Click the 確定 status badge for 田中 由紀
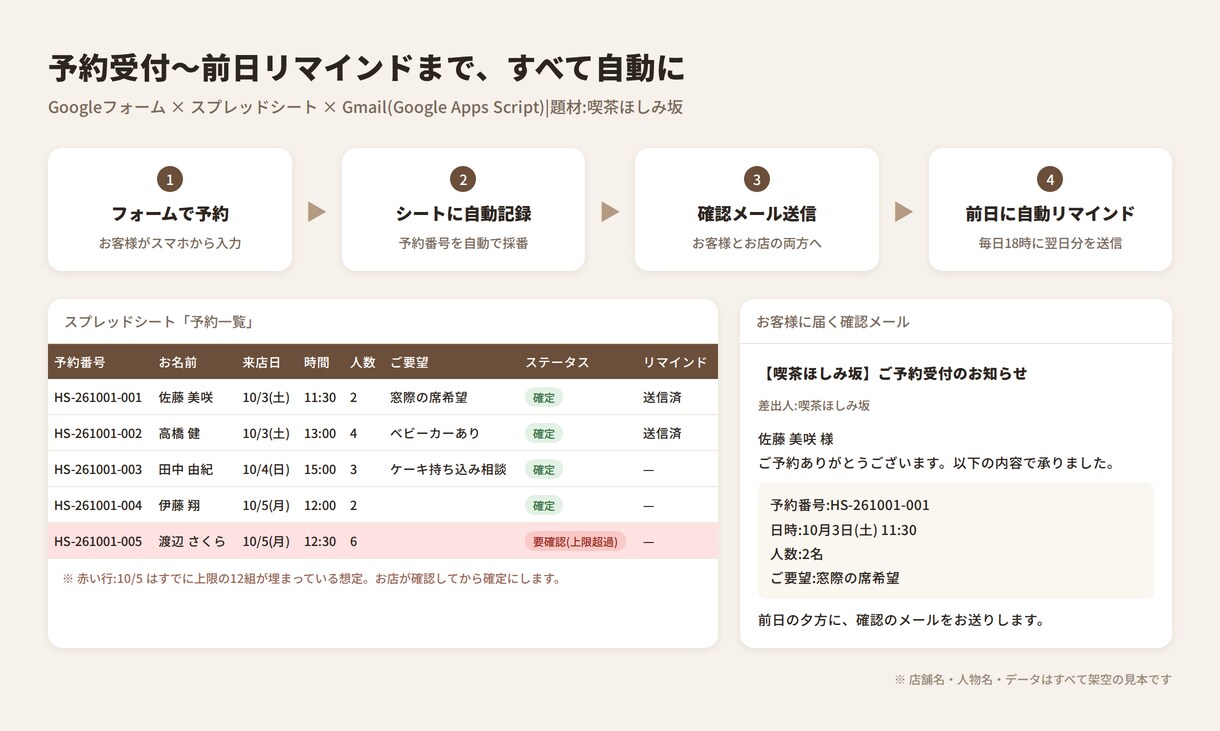1220x731 pixels. (x=544, y=469)
